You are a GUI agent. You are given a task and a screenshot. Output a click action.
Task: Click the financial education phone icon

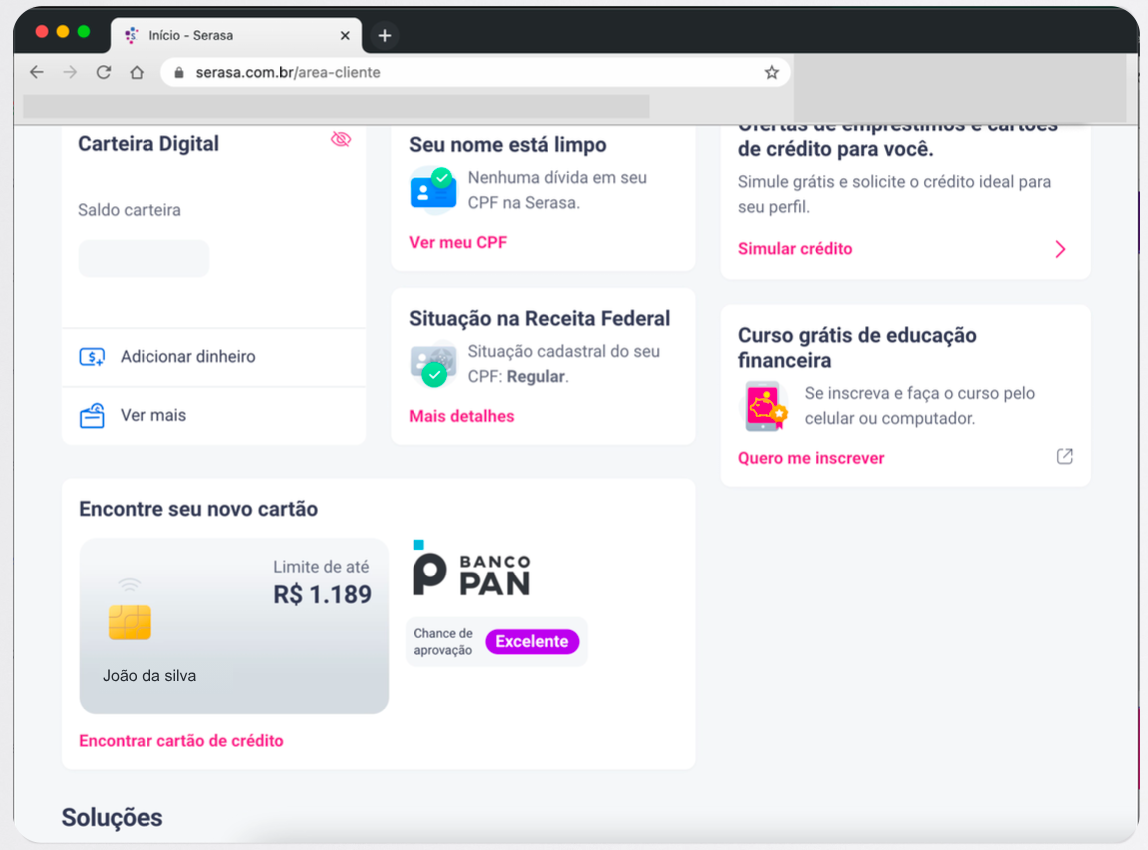coord(766,406)
